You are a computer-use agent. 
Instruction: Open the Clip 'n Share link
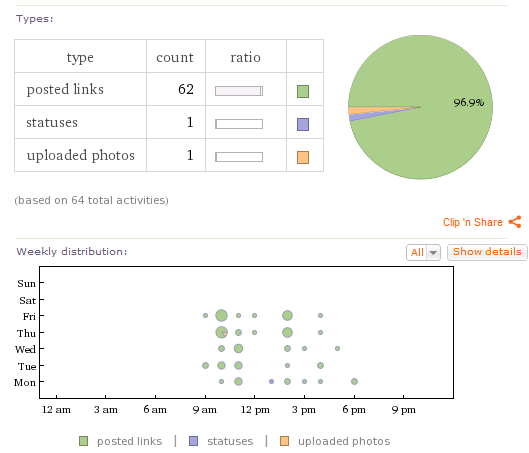473,222
